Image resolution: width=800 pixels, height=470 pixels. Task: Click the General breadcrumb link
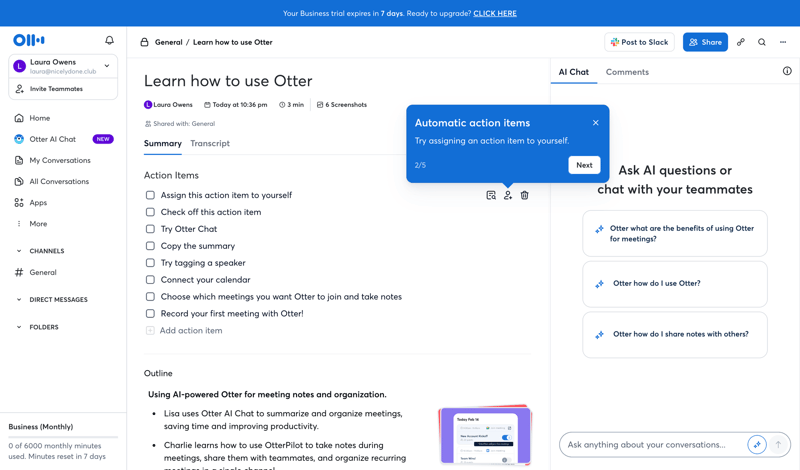[168, 42]
